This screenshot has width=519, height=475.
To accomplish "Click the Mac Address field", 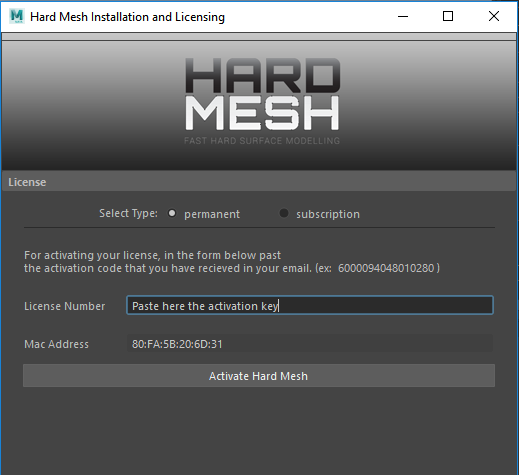I will coord(310,344).
